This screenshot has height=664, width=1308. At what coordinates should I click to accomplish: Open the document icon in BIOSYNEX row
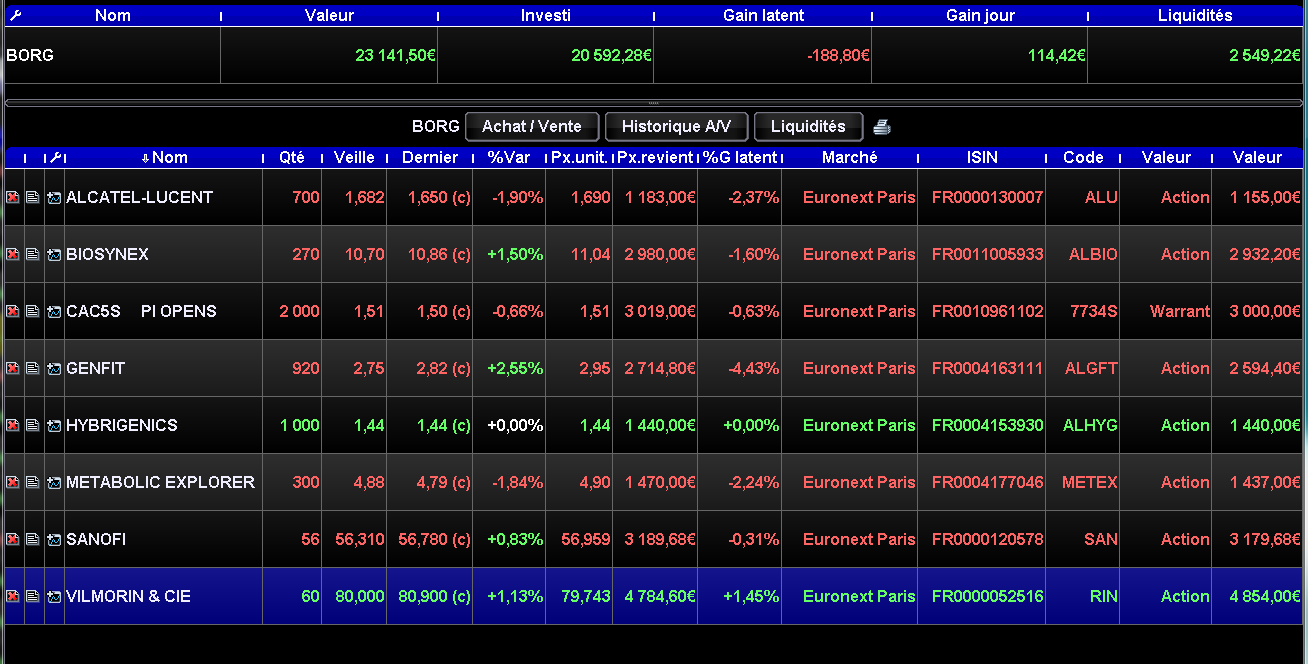coord(32,255)
